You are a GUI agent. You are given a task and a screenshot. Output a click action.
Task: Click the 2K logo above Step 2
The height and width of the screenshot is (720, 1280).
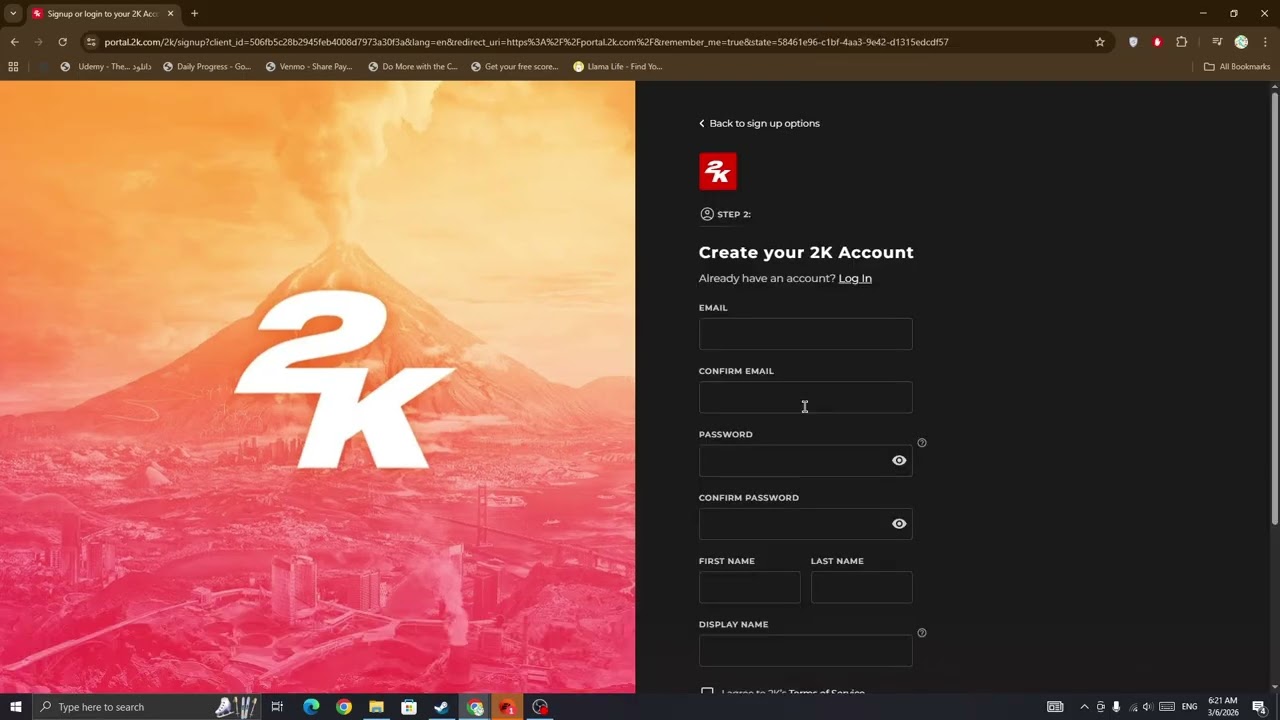[717, 171]
